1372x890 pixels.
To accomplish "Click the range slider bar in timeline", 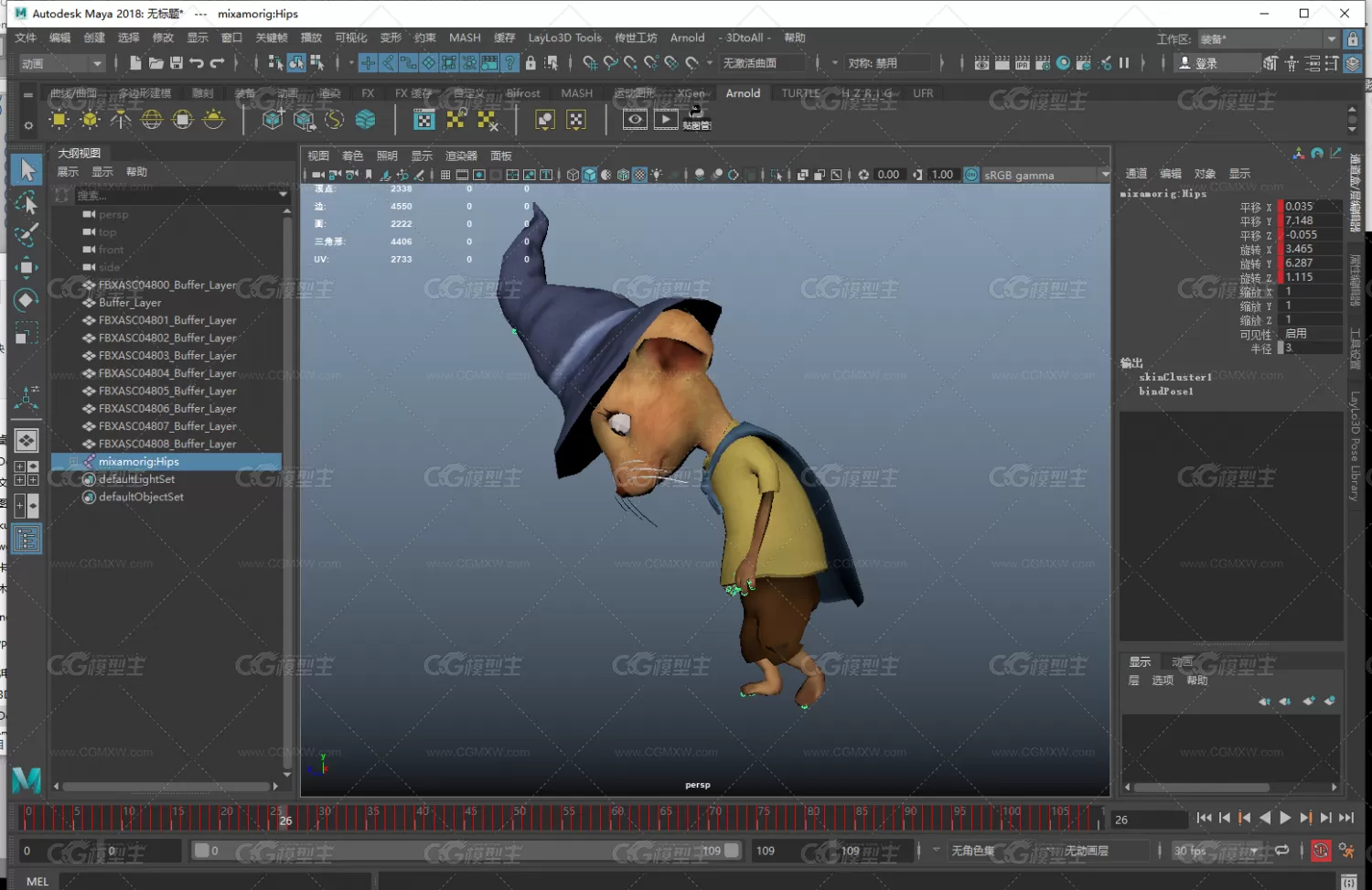I will pyautogui.click(x=466, y=851).
